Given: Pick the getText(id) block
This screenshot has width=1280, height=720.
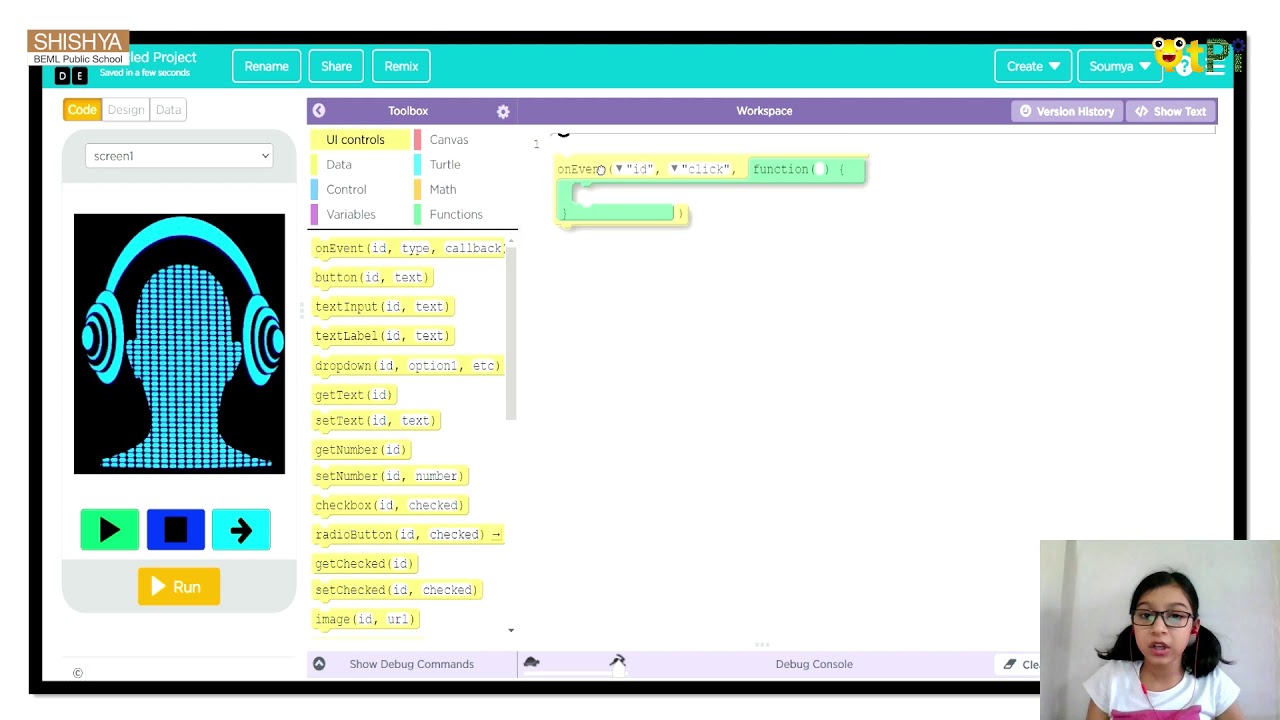Looking at the screenshot, I should pyautogui.click(x=353, y=395).
